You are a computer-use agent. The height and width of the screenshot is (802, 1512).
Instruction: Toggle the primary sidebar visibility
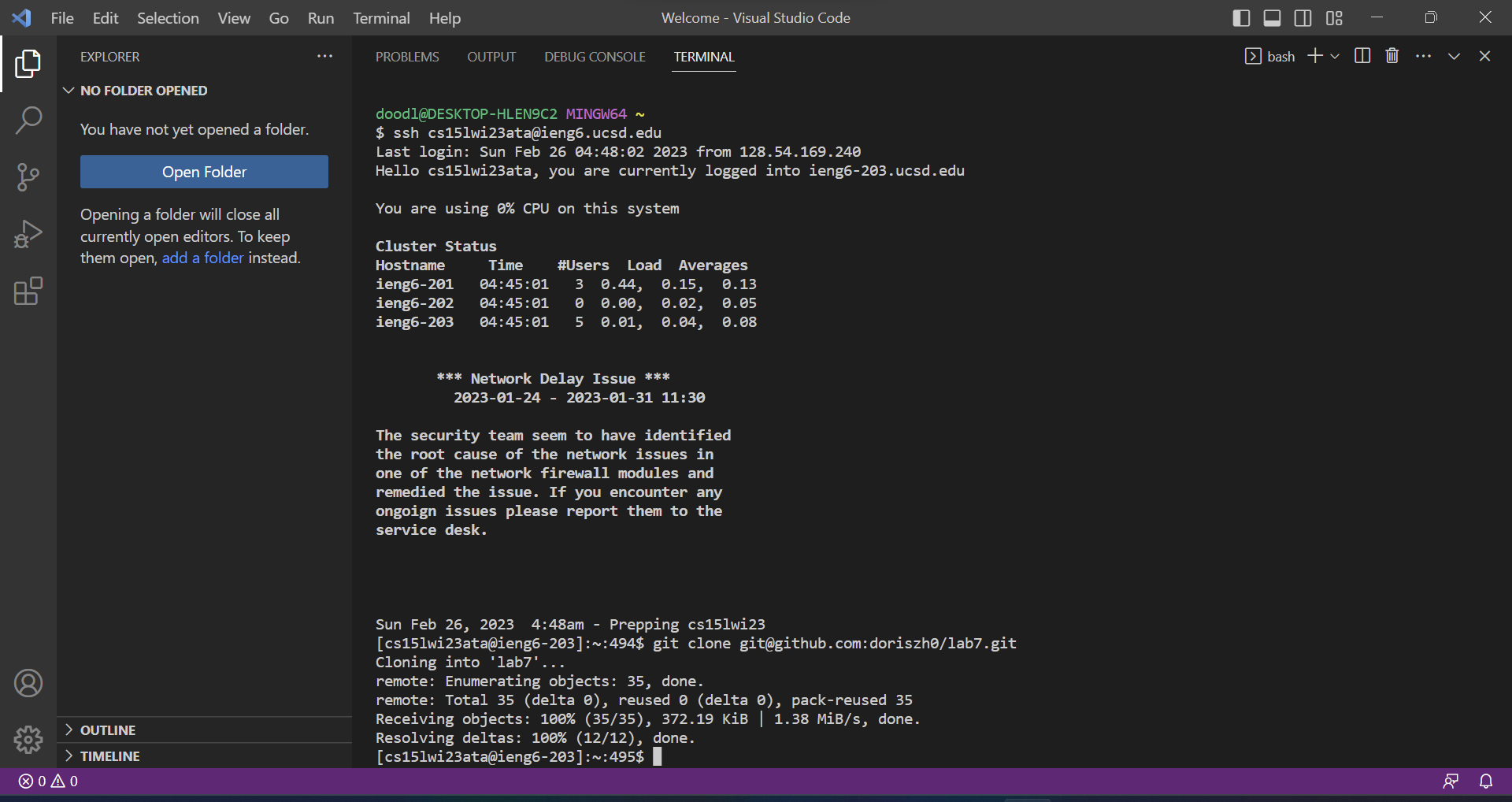[x=1240, y=17]
